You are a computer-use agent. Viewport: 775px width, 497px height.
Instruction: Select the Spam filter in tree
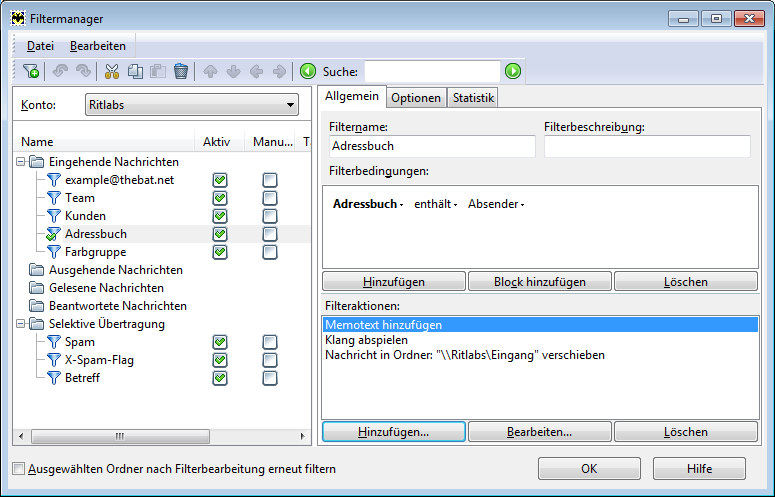(x=80, y=342)
